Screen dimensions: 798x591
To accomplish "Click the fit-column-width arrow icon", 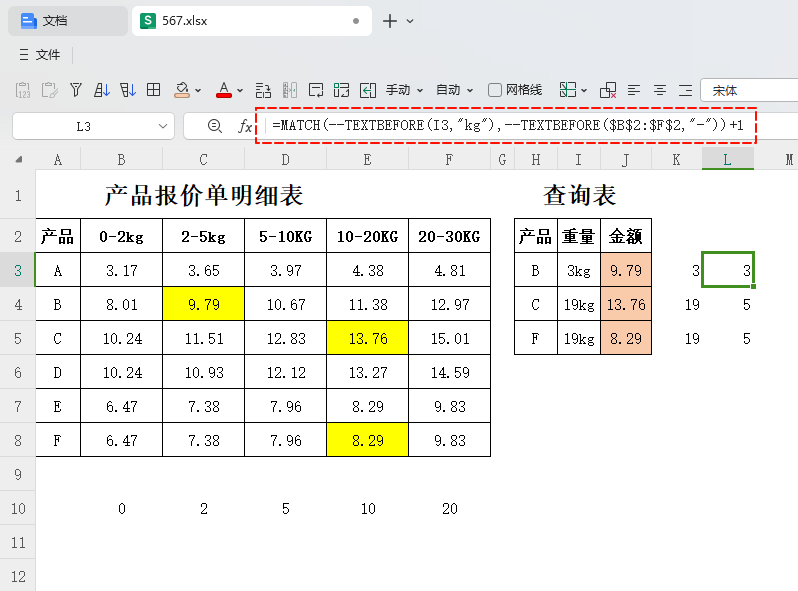I will (367, 90).
